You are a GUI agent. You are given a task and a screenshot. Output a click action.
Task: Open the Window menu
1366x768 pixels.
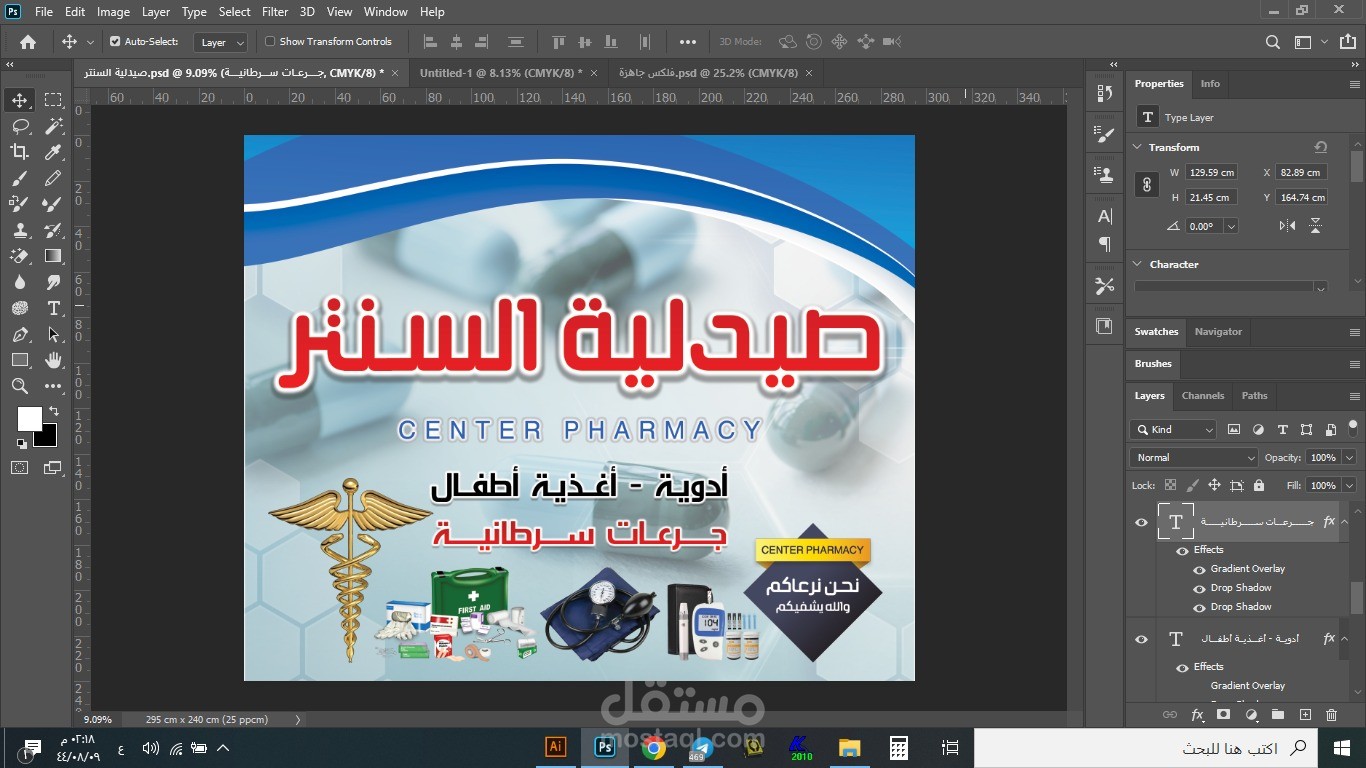pyautogui.click(x=385, y=12)
